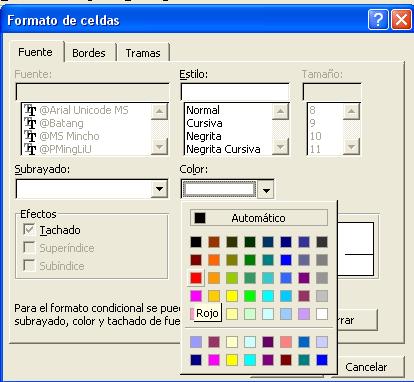This screenshot has width=414, height=382.
Task: Click the Fuente list scroll-down arrow
Action: click(x=159, y=147)
